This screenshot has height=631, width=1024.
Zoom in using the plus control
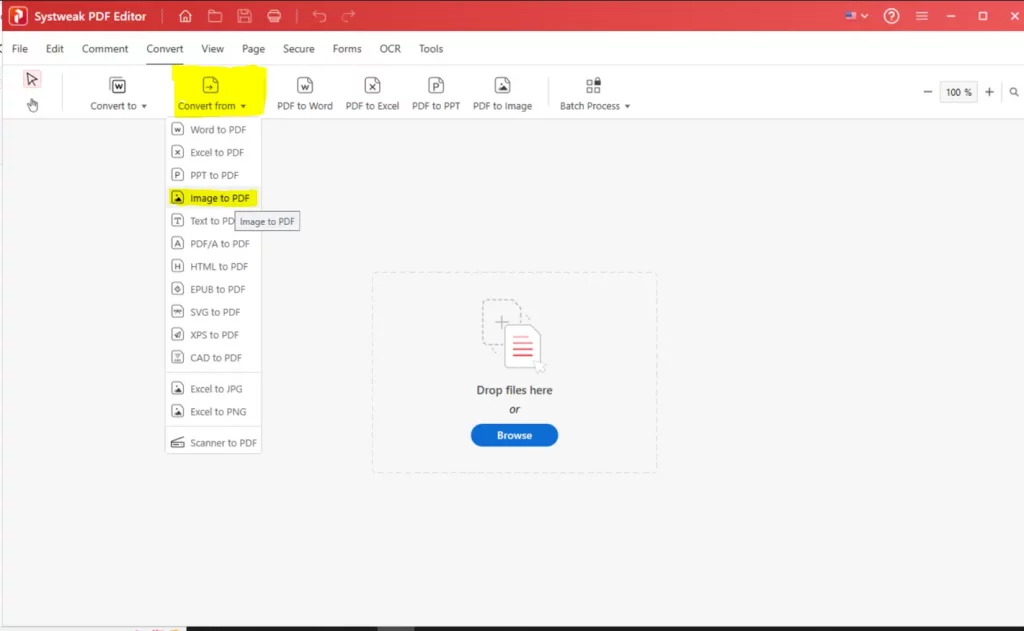(989, 91)
